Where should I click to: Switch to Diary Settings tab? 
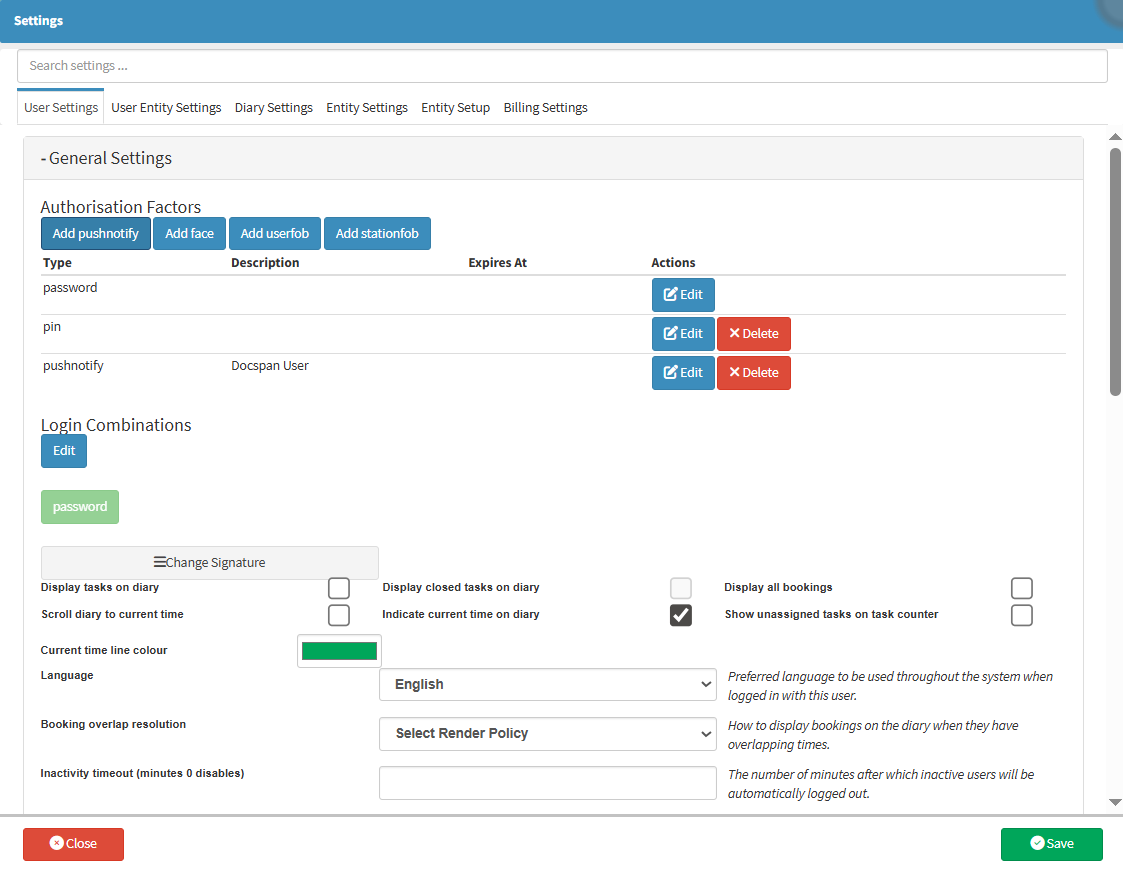coord(273,108)
